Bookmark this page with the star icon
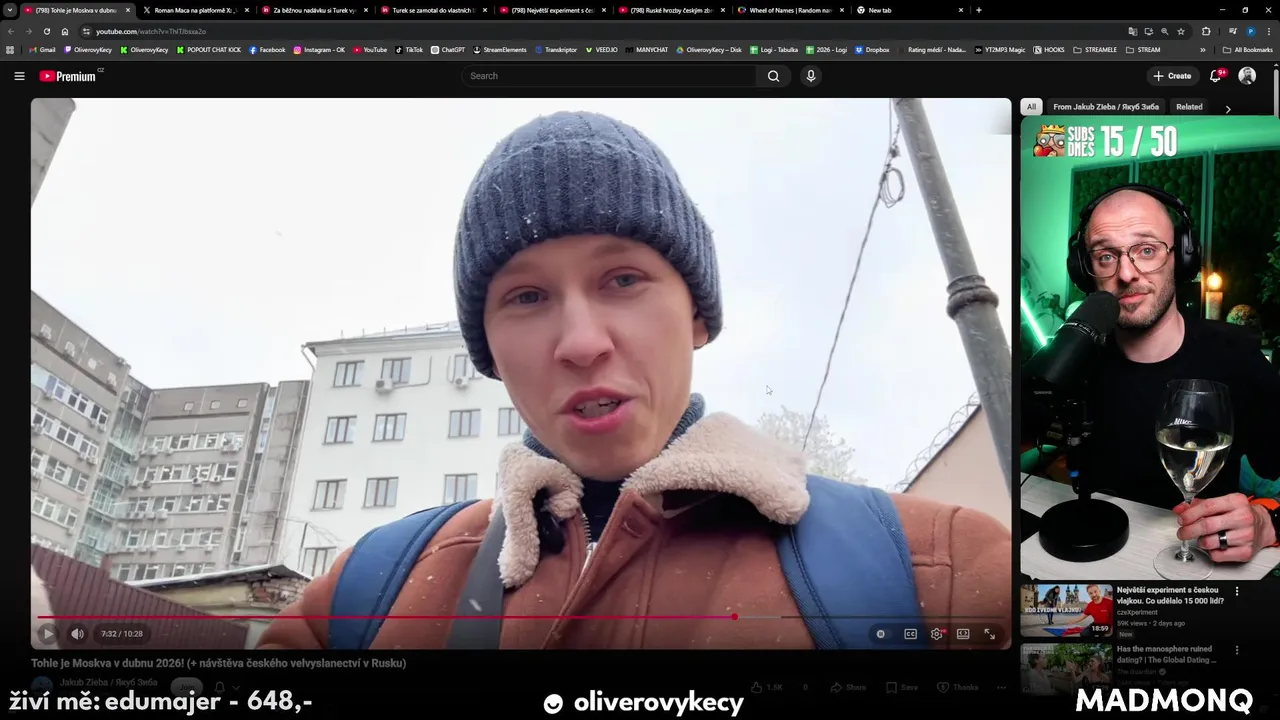 (x=1181, y=32)
